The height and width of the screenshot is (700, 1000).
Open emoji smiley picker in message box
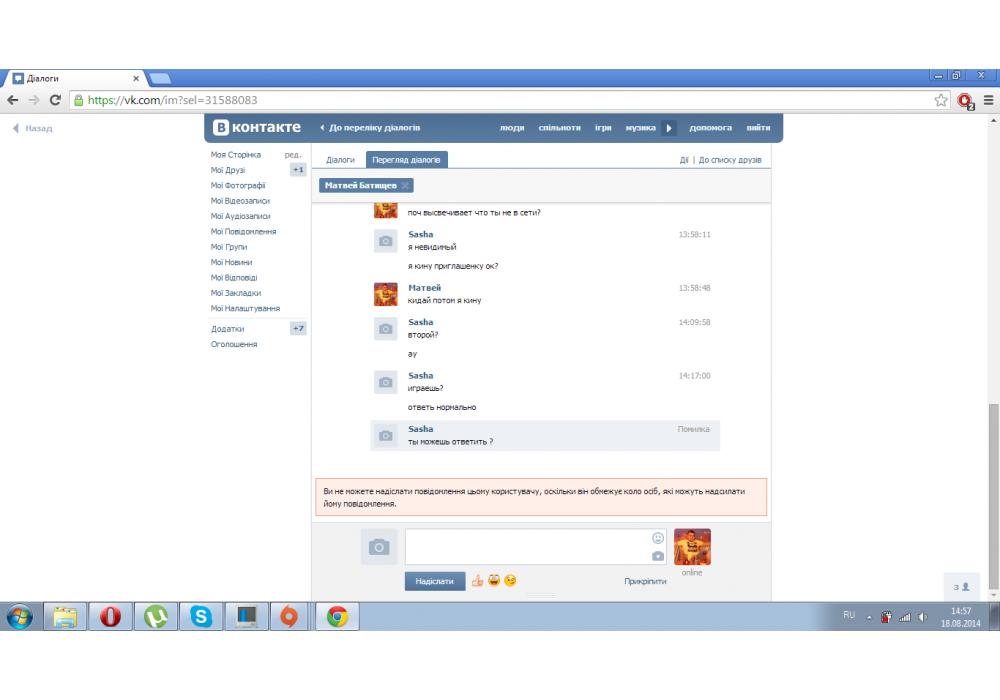click(x=658, y=538)
